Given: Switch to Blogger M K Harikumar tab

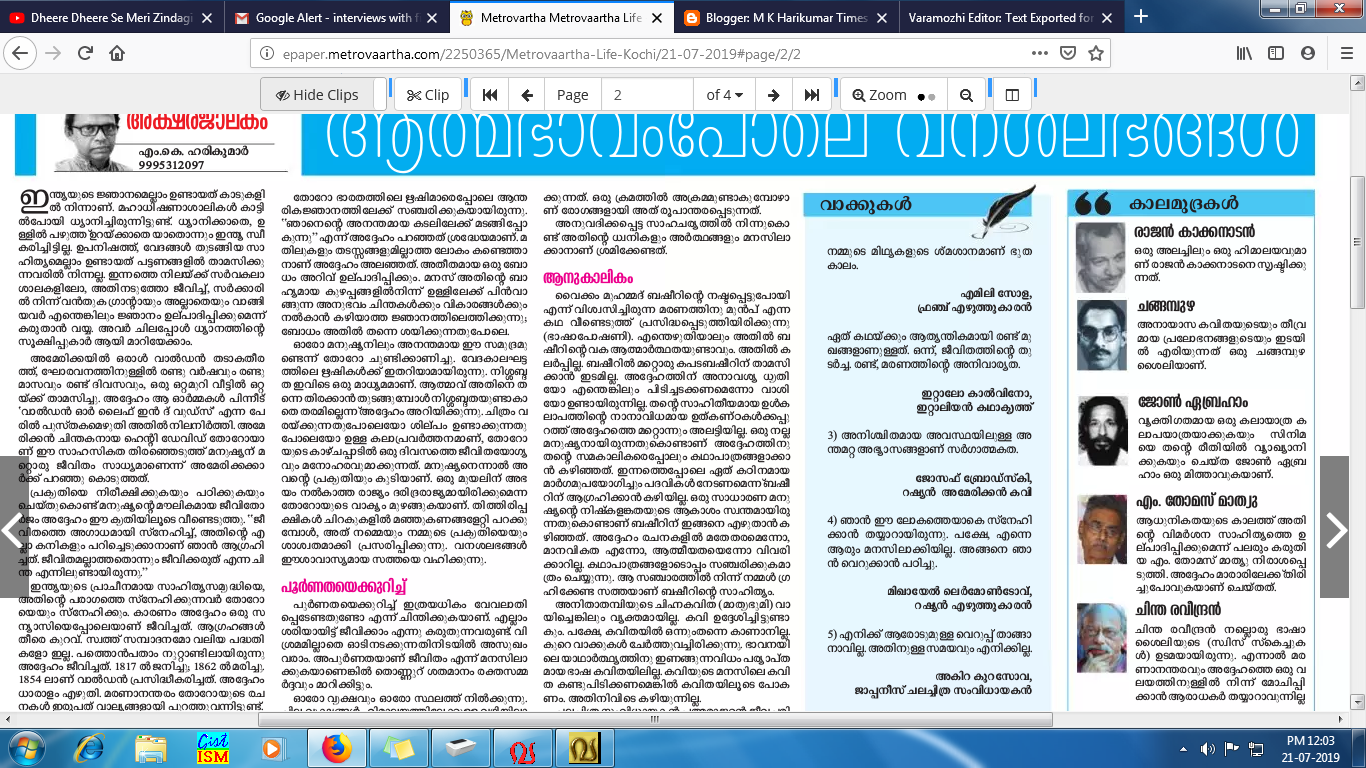Looking at the screenshot, I should click(786, 17).
